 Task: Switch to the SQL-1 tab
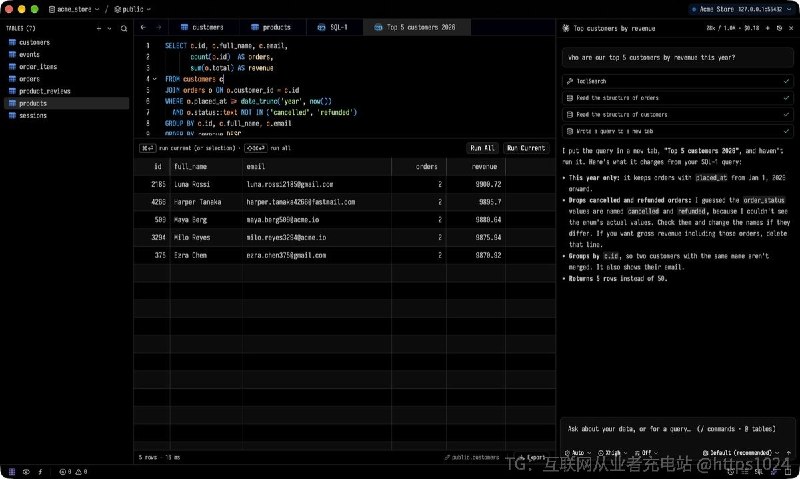pyautogui.click(x=333, y=28)
